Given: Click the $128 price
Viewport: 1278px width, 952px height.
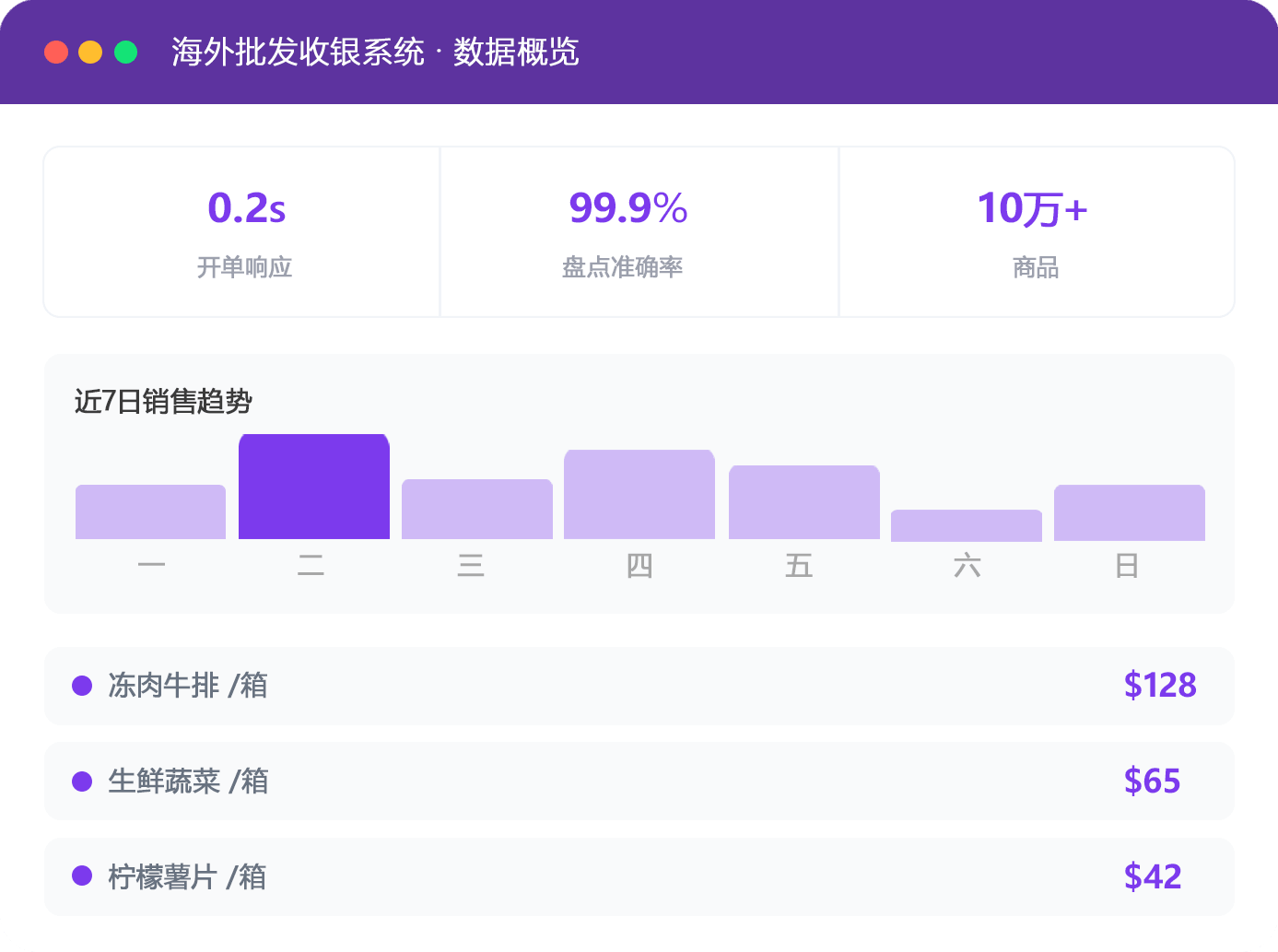Looking at the screenshot, I should (1160, 686).
